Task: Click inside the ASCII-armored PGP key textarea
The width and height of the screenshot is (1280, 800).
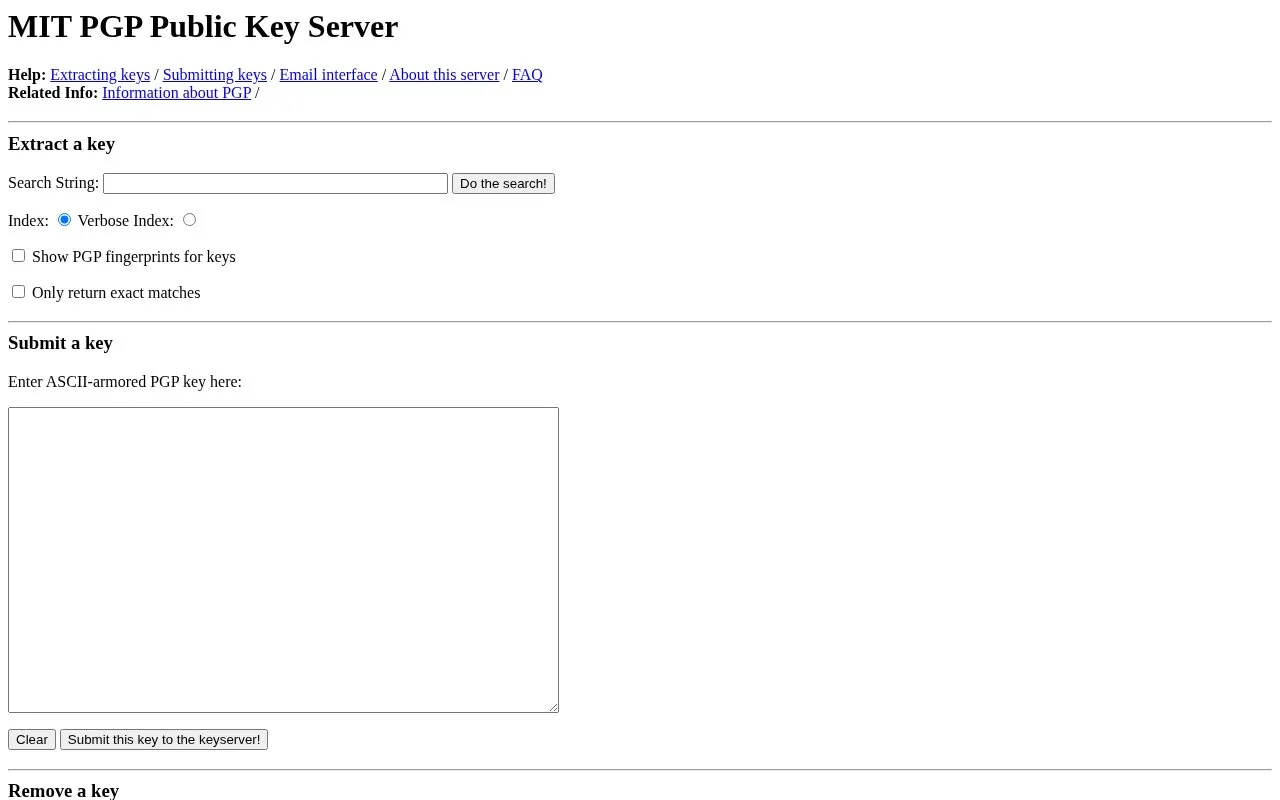Action: coord(283,560)
